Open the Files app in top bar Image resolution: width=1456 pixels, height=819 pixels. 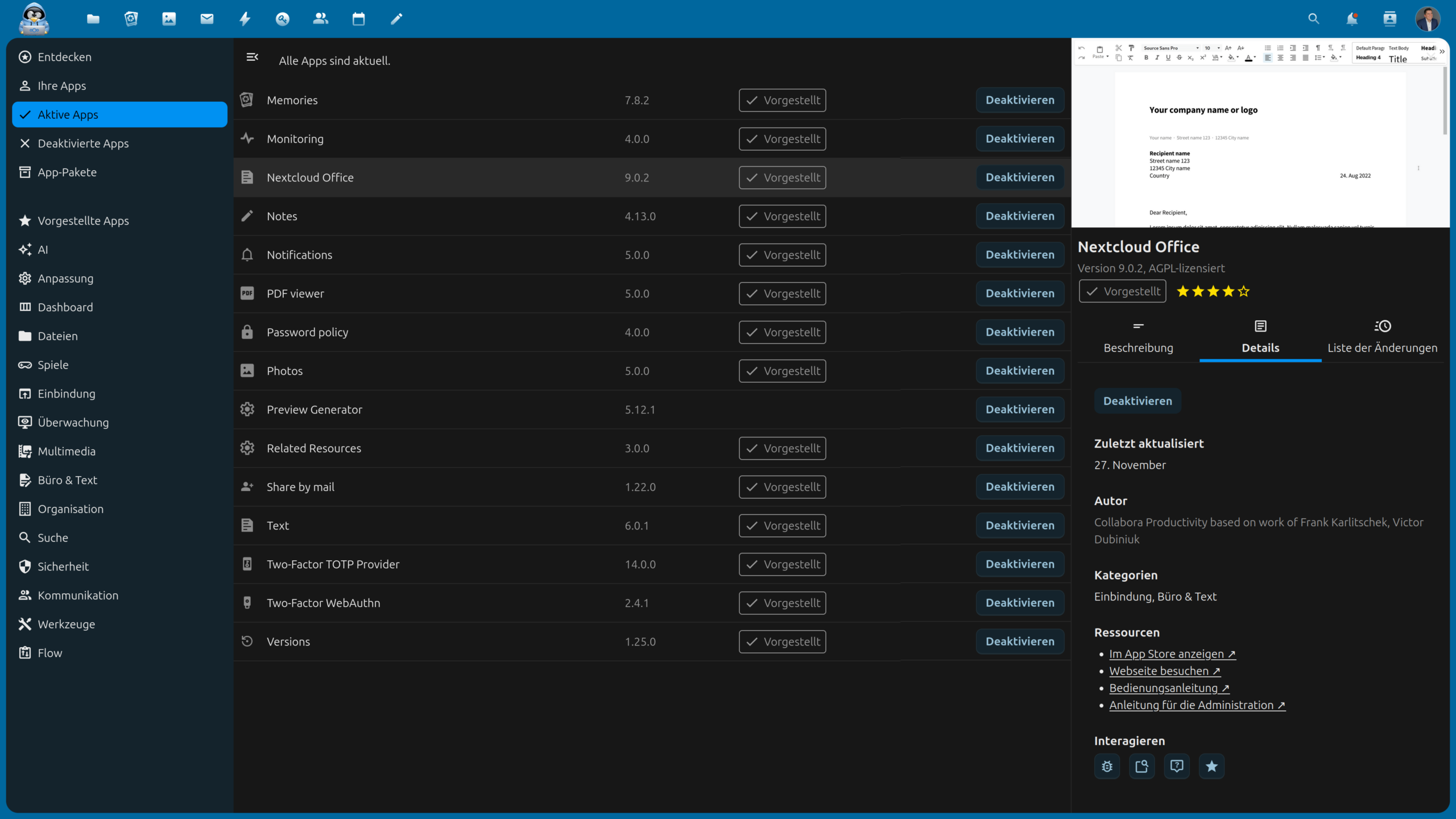point(93,19)
